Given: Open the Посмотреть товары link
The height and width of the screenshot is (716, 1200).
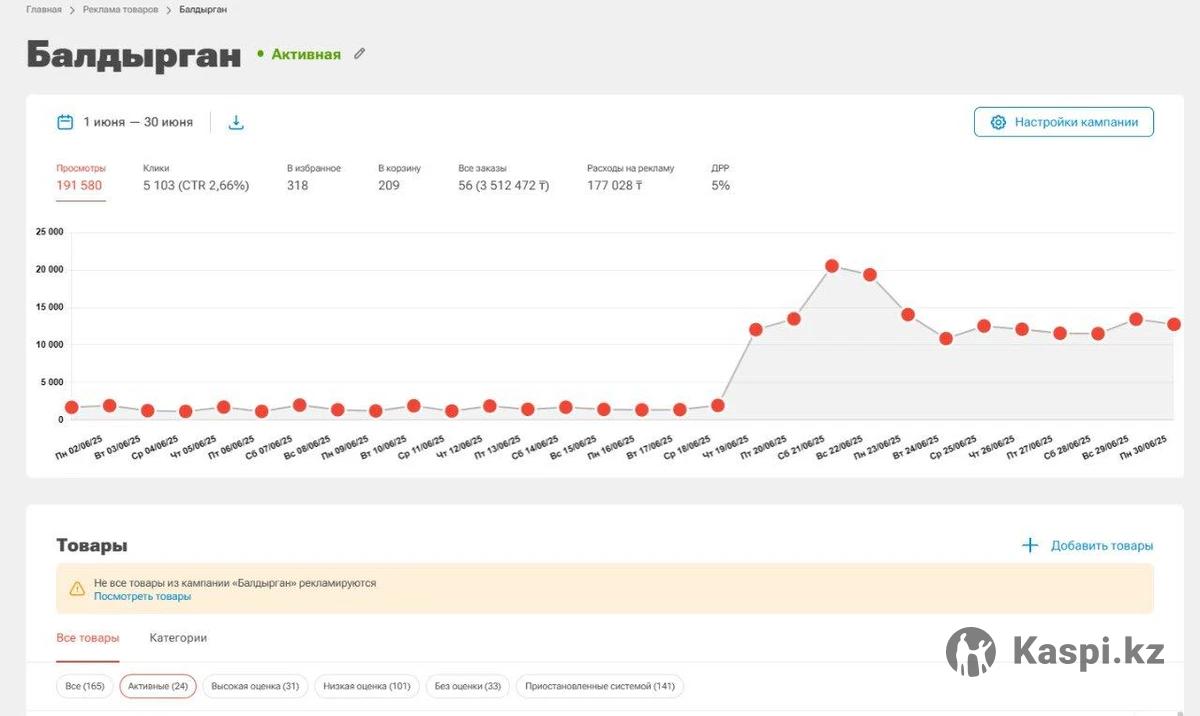Looking at the screenshot, I should 142,596.
